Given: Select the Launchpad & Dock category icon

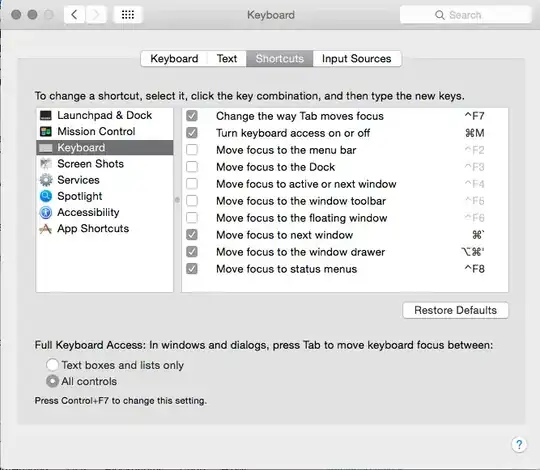Looking at the screenshot, I should click(x=45, y=115).
